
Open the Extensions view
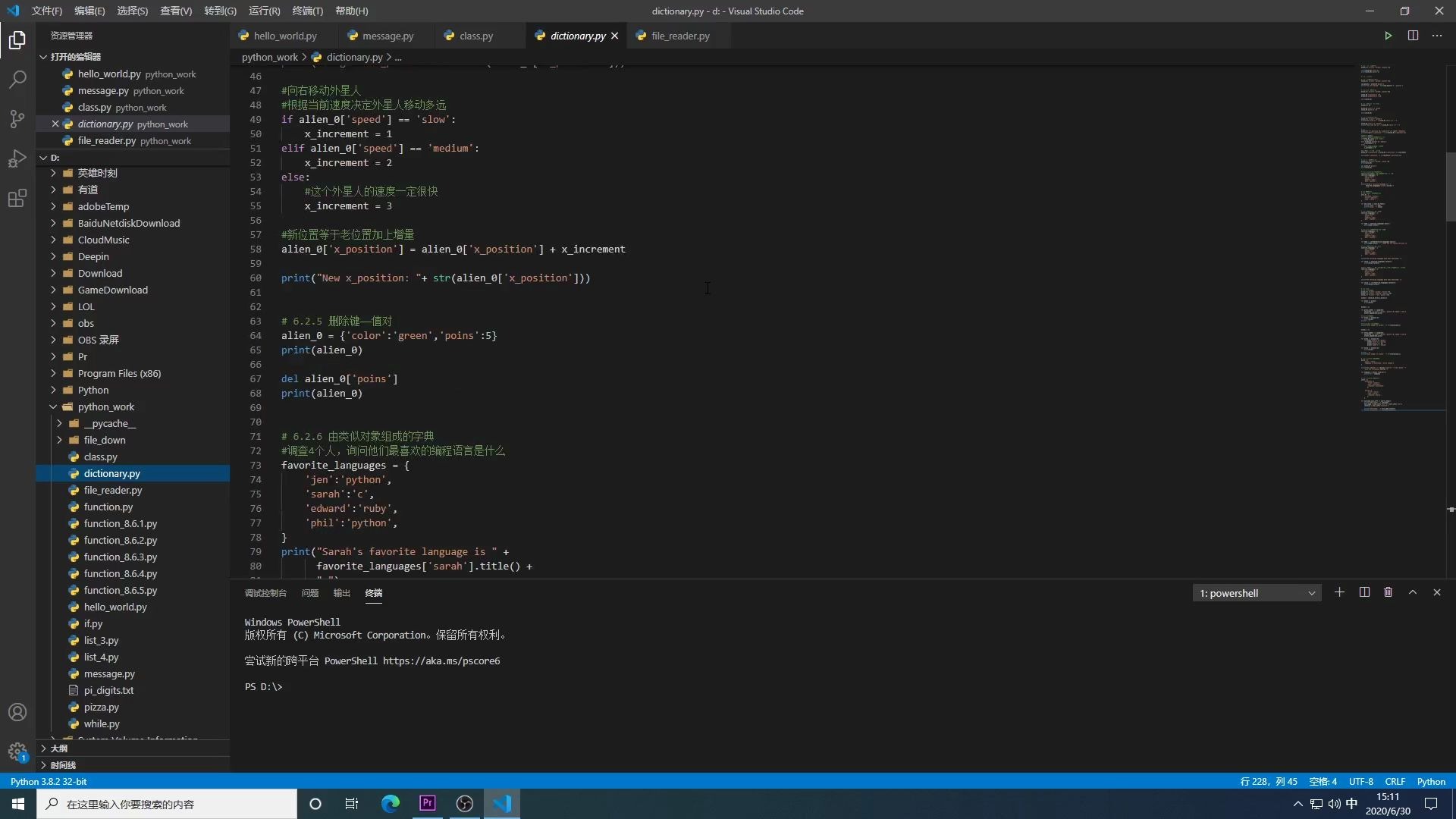pos(17,199)
